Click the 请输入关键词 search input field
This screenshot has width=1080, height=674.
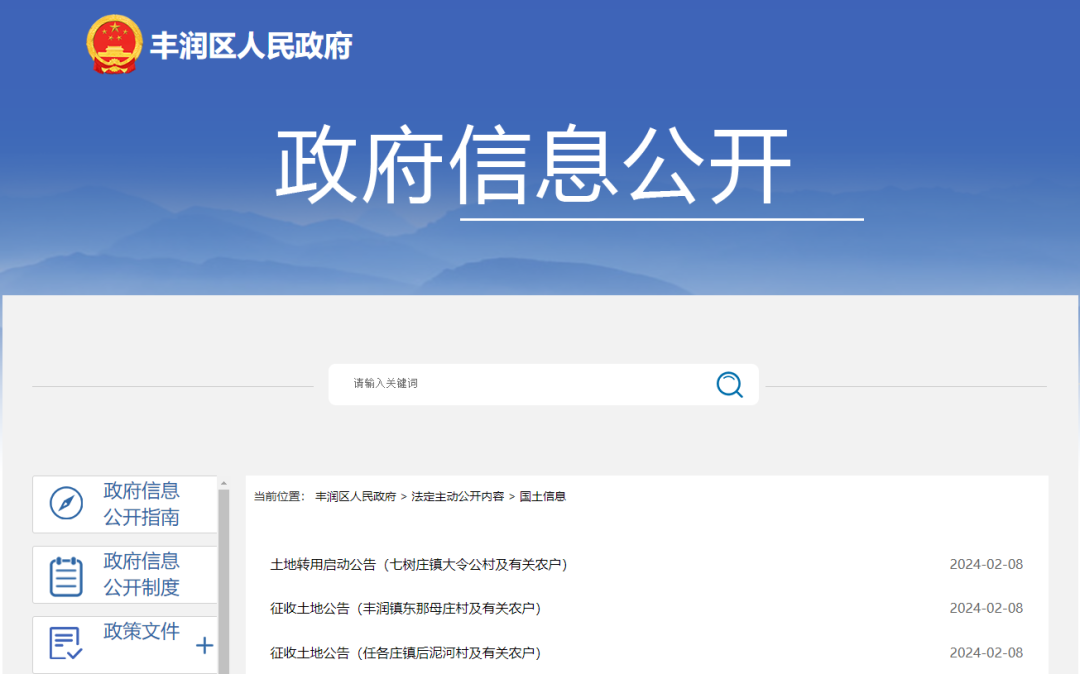pyautogui.click(x=520, y=384)
